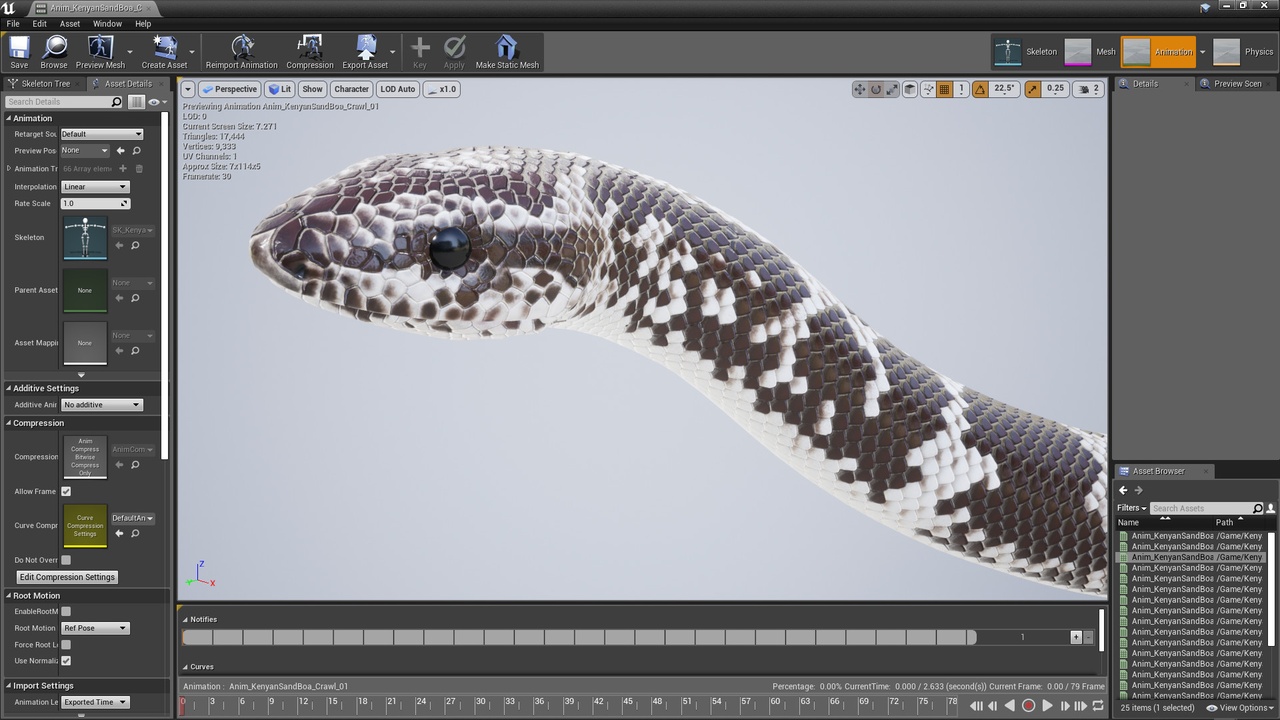Step to the last frame
The width and height of the screenshot is (1280, 720).
[x=1081, y=706]
